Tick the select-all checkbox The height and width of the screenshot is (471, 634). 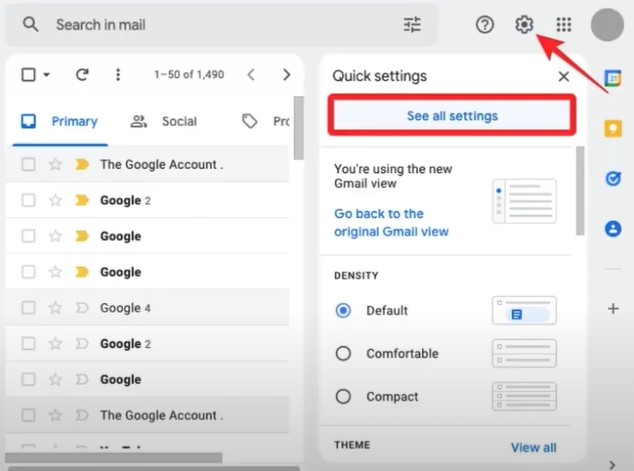(x=28, y=74)
